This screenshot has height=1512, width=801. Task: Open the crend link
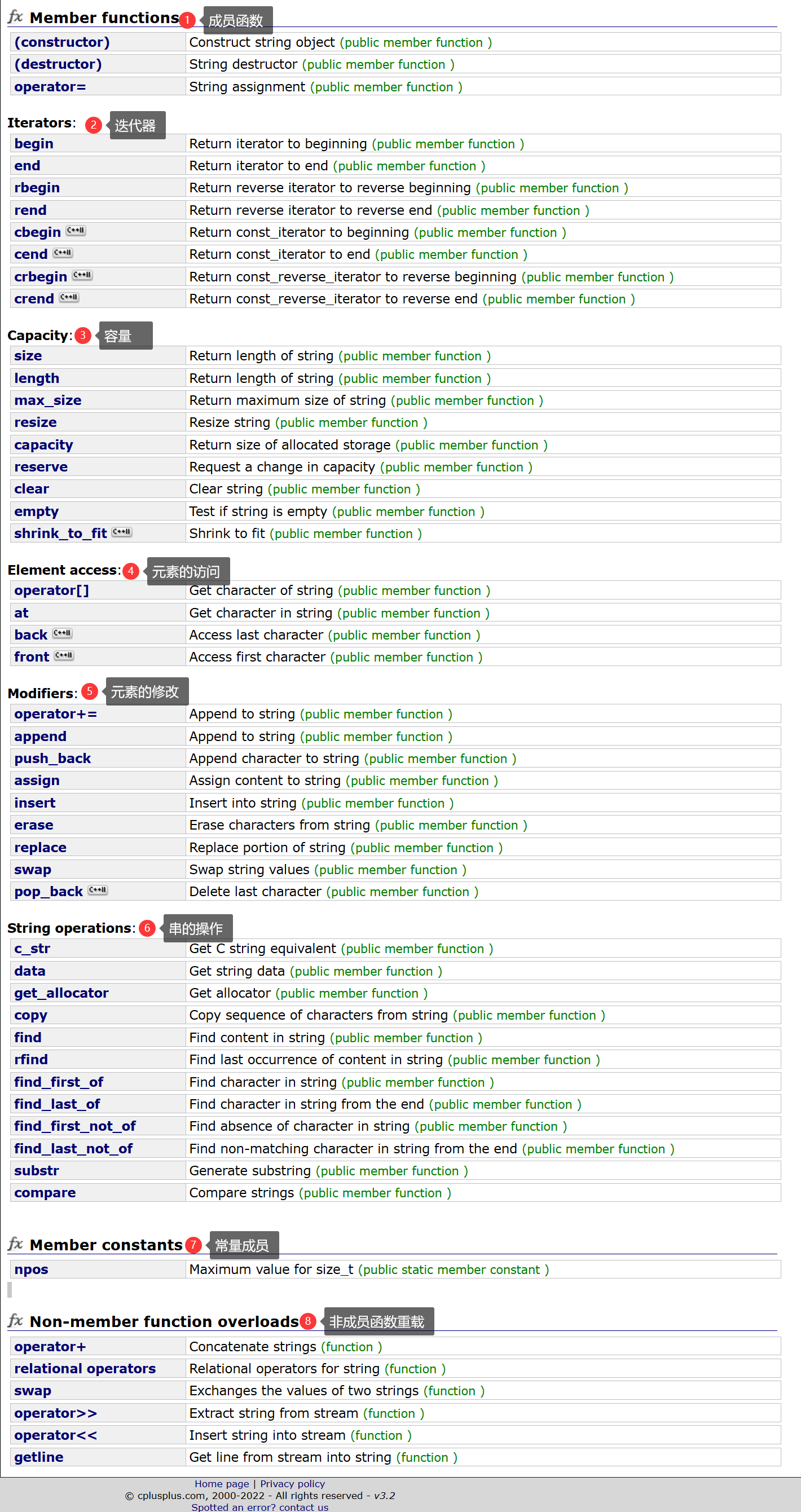[34, 299]
